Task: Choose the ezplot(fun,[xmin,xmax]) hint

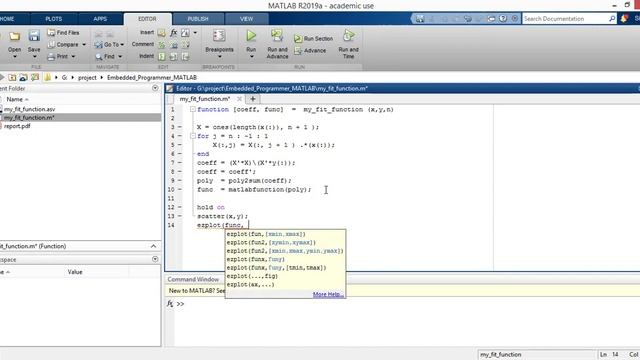Action: click(266, 234)
